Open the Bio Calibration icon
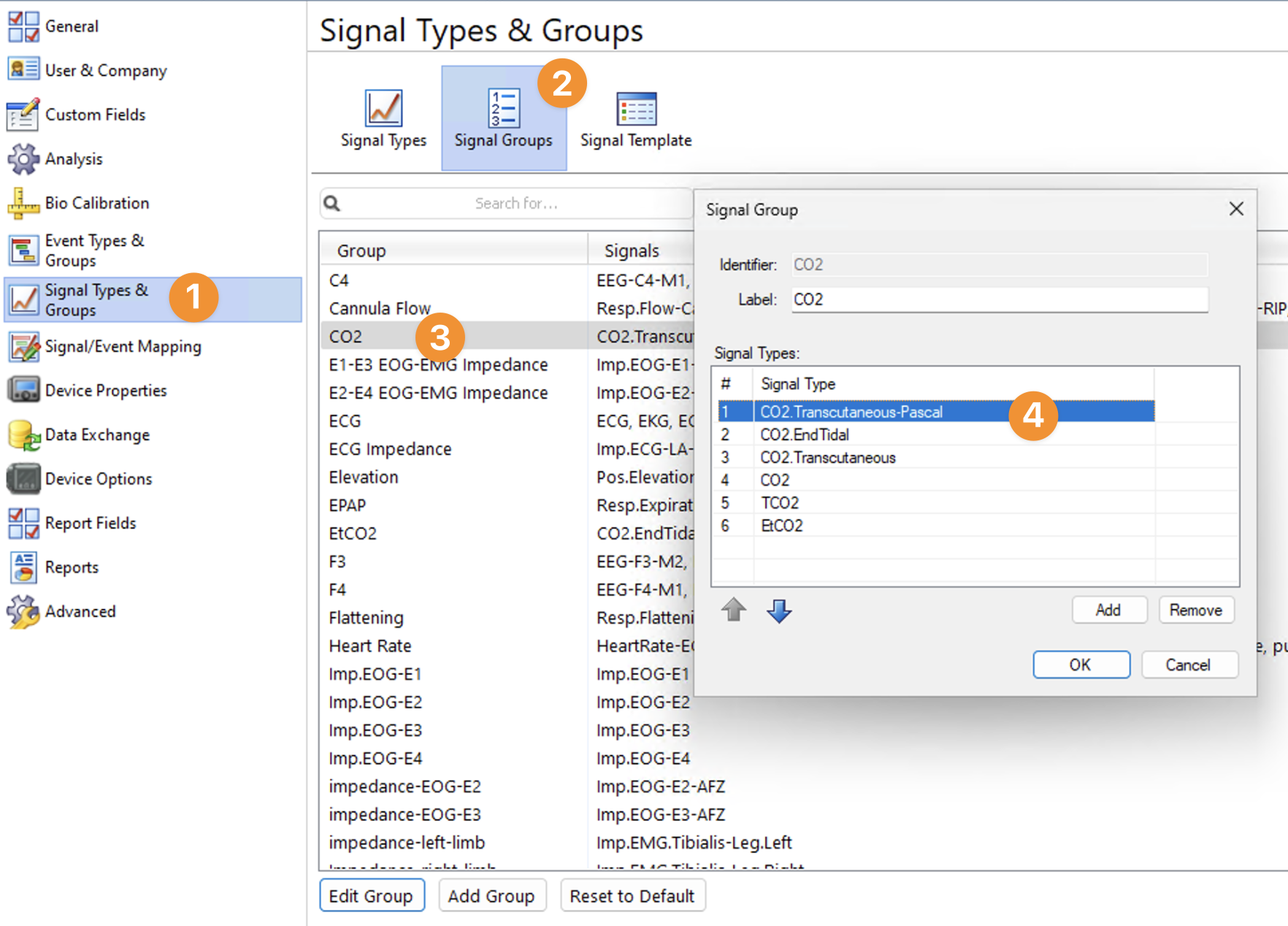Image resolution: width=1288 pixels, height=926 pixels. point(23,203)
